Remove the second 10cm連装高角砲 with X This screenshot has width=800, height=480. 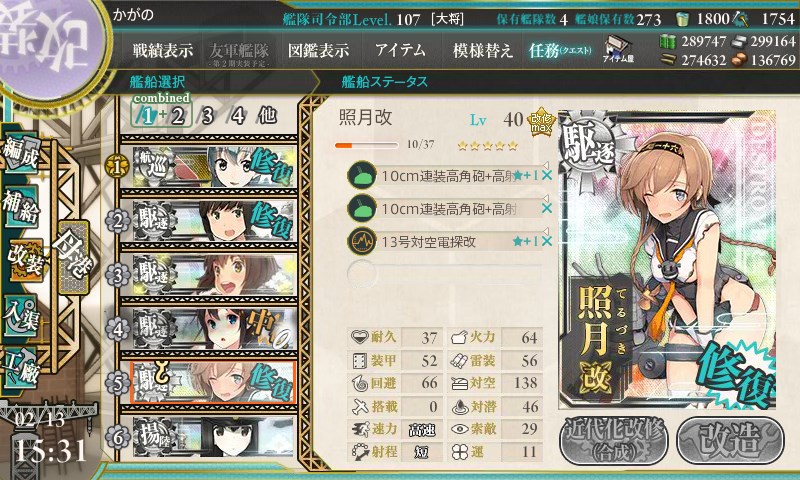pos(547,208)
